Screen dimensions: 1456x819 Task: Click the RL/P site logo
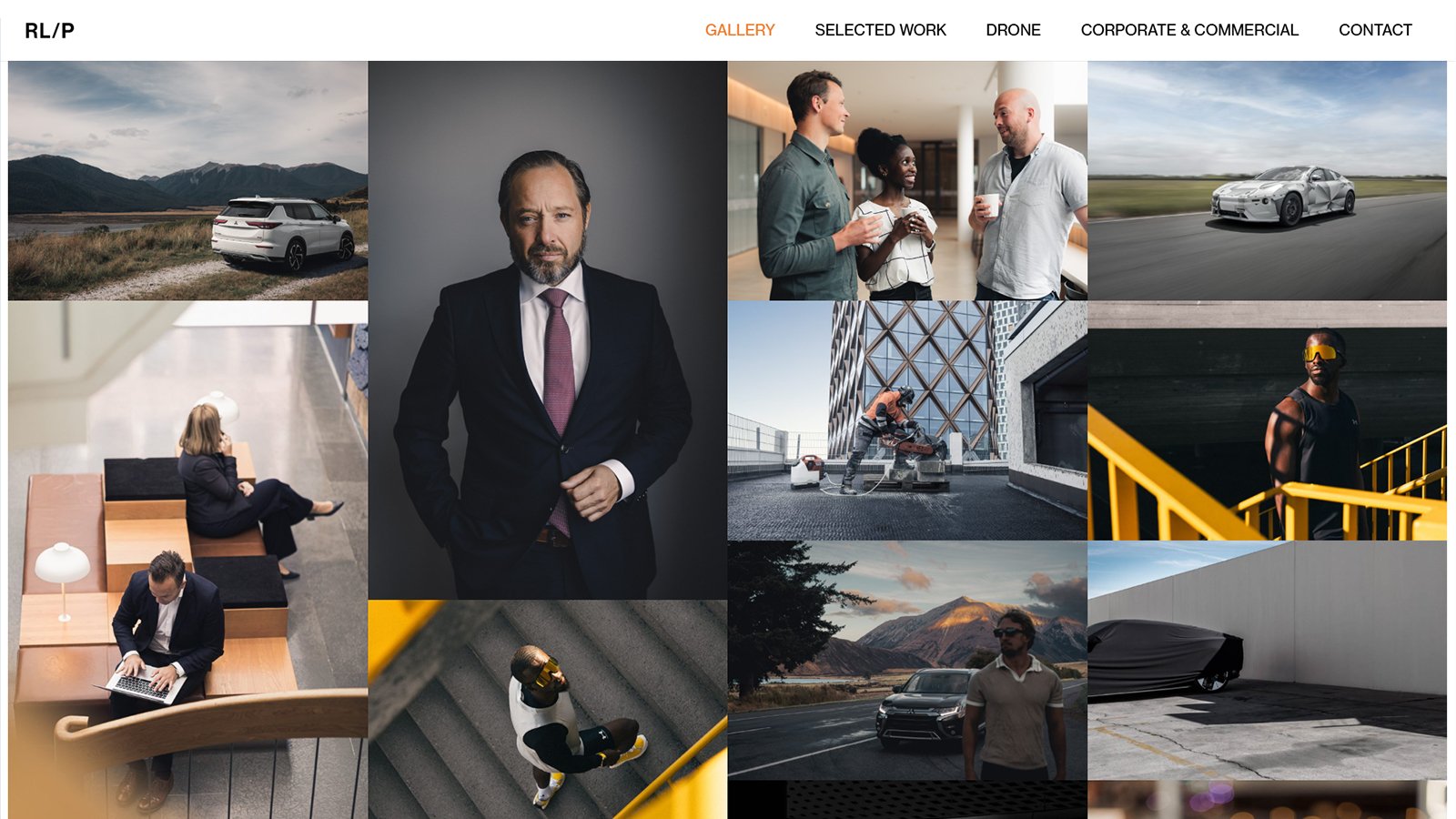pos(50,30)
